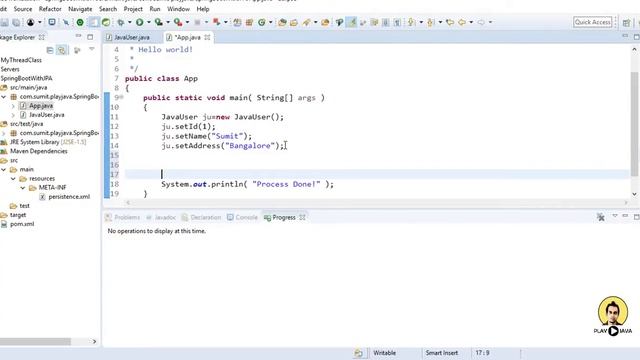
Task: Click the editor scroll down arrow
Action: (x=634, y=194)
